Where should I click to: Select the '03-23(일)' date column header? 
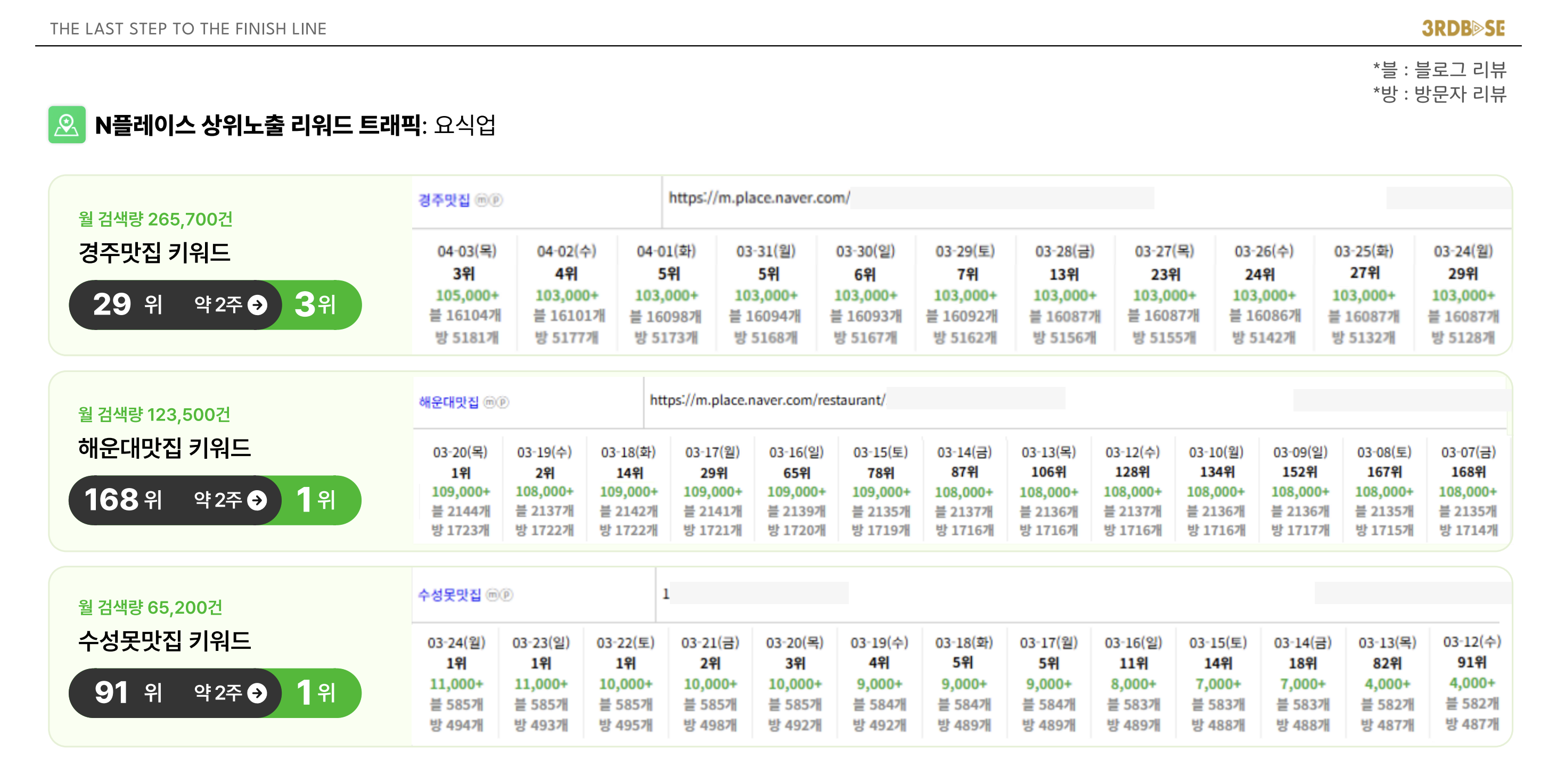coord(541,642)
